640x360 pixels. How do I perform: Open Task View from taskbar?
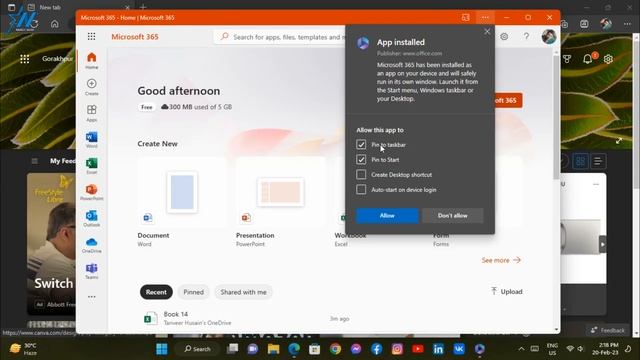(x=232, y=349)
